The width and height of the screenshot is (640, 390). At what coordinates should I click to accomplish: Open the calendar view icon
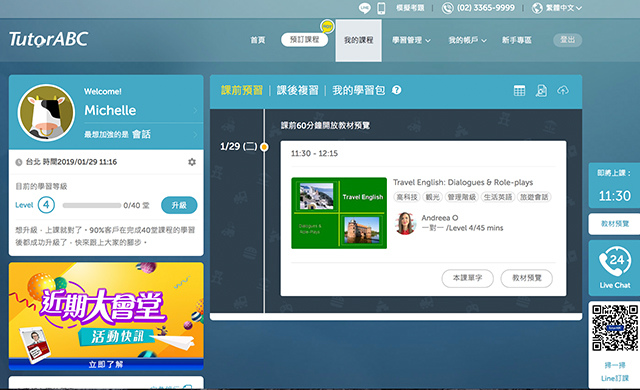point(519,91)
